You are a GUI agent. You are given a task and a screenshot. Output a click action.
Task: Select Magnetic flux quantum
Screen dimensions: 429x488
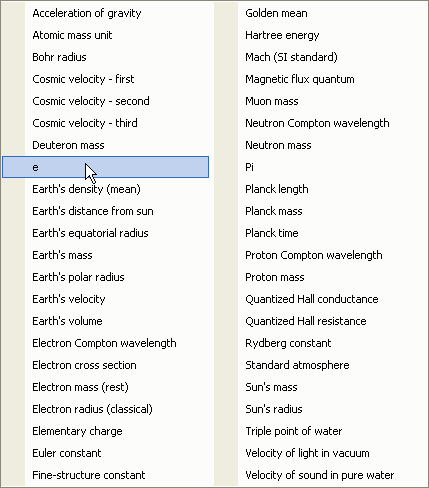click(320, 79)
